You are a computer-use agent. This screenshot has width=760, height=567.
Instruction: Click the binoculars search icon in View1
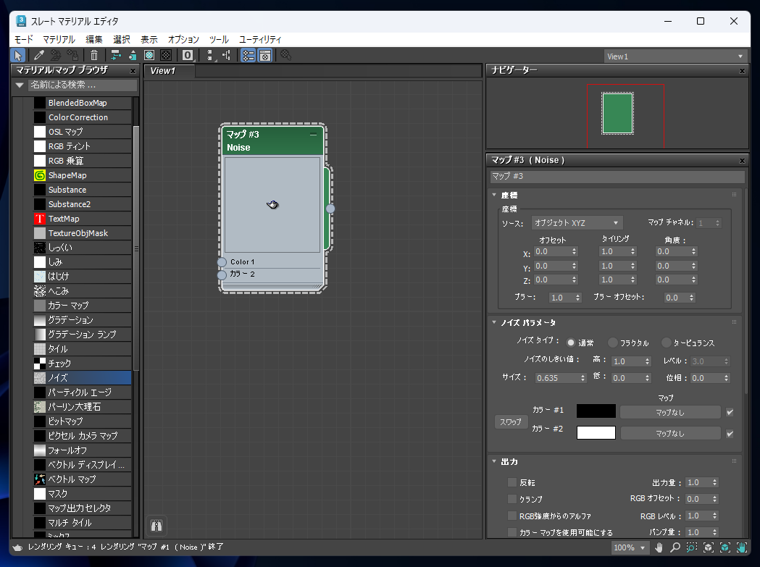pos(157,526)
